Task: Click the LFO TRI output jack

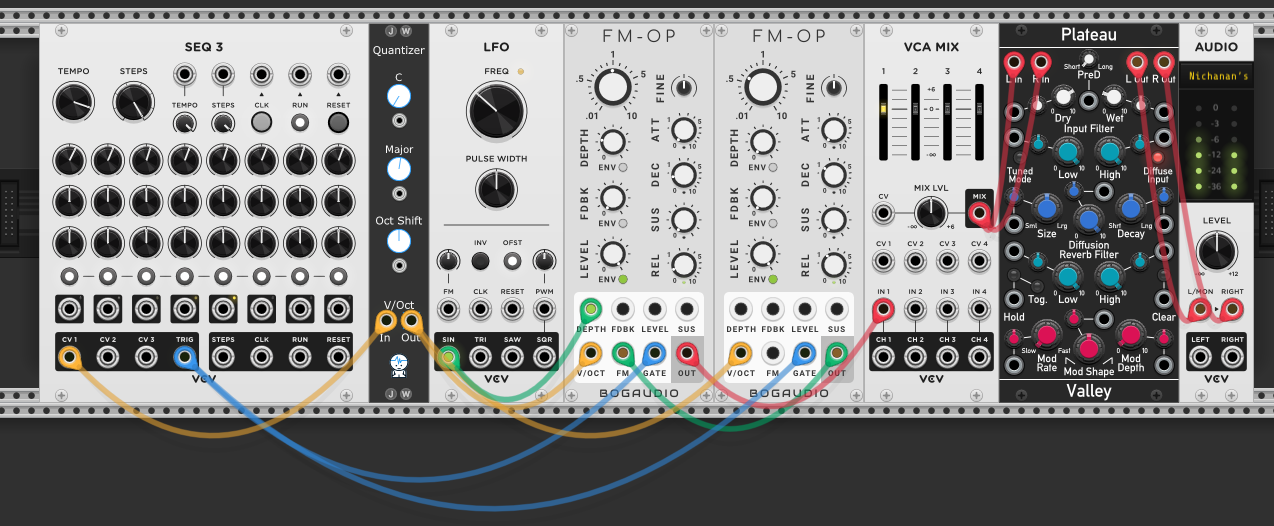Action: click(480, 357)
